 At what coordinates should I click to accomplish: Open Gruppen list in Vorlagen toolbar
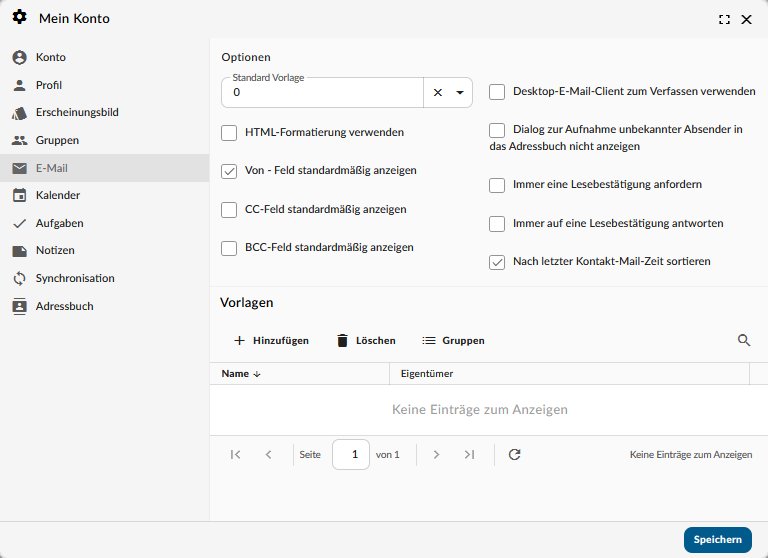coord(453,340)
